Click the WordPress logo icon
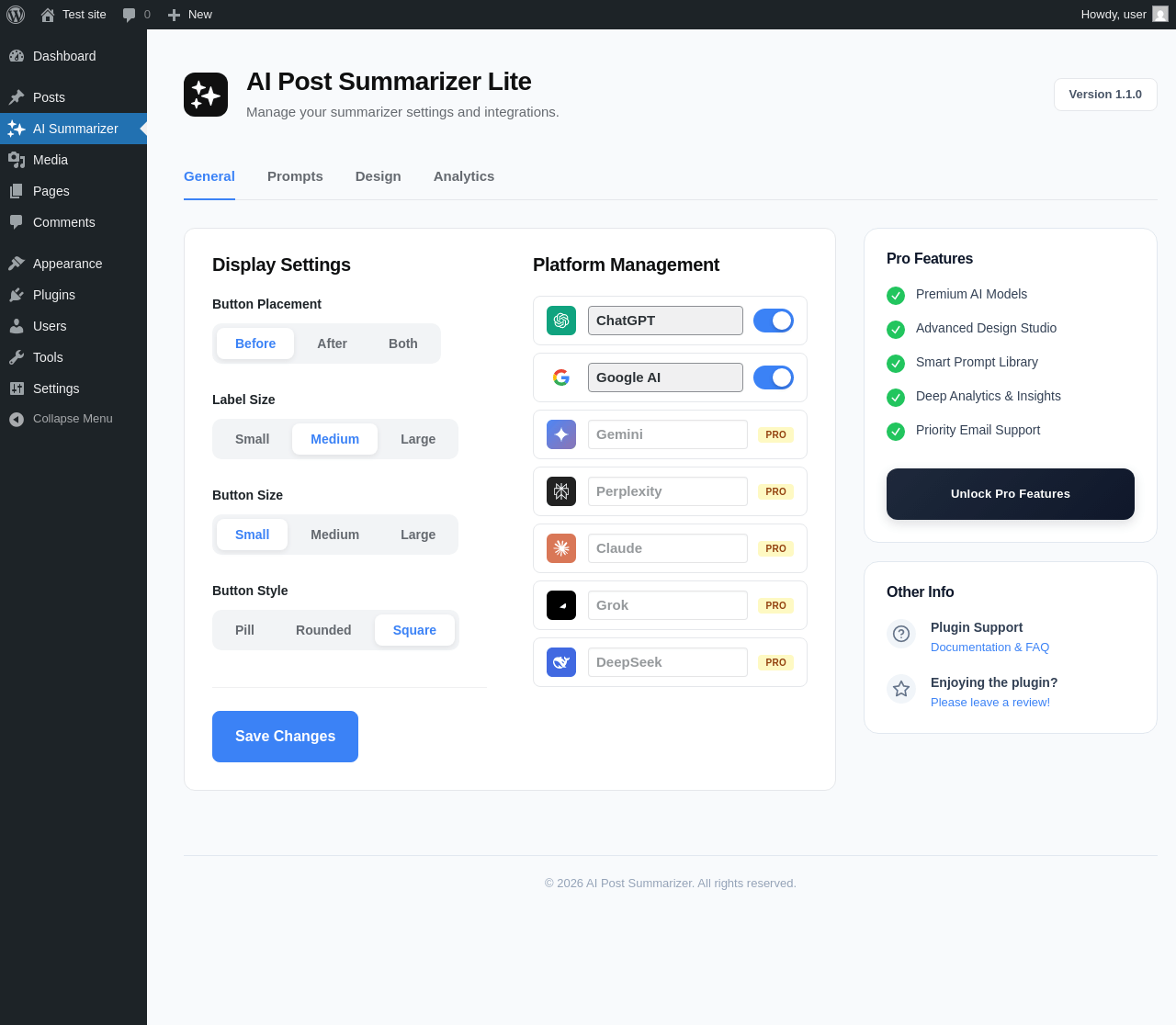The height and width of the screenshot is (1025, 1176). click(16, 15)
